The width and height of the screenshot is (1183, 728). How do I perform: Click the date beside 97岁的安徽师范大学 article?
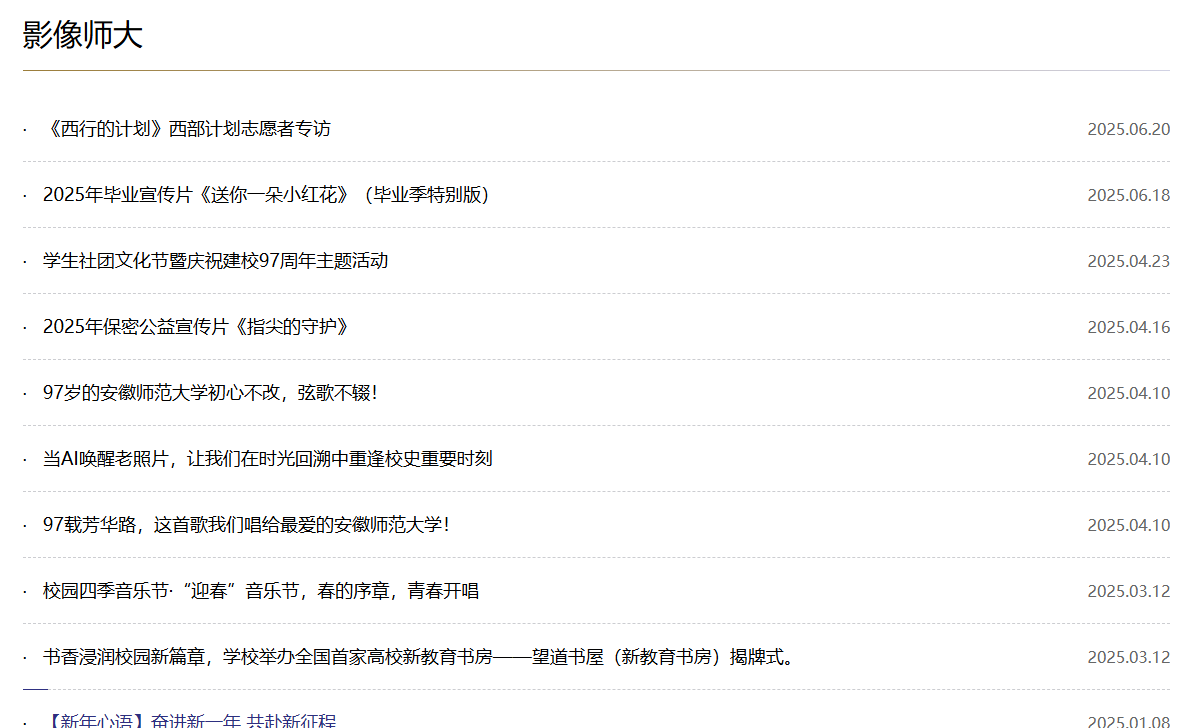click(x=1128, y=393)
